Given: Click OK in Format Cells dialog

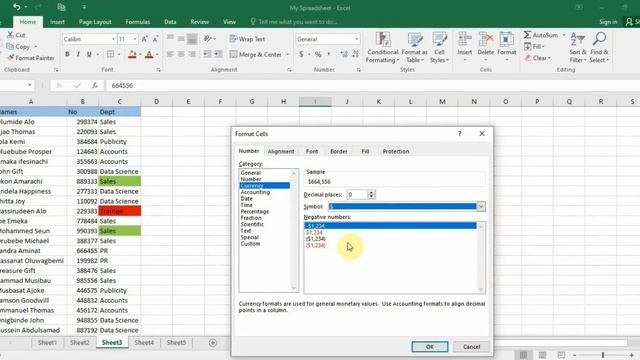Looking at the screenshot, I should pos(430,347).
